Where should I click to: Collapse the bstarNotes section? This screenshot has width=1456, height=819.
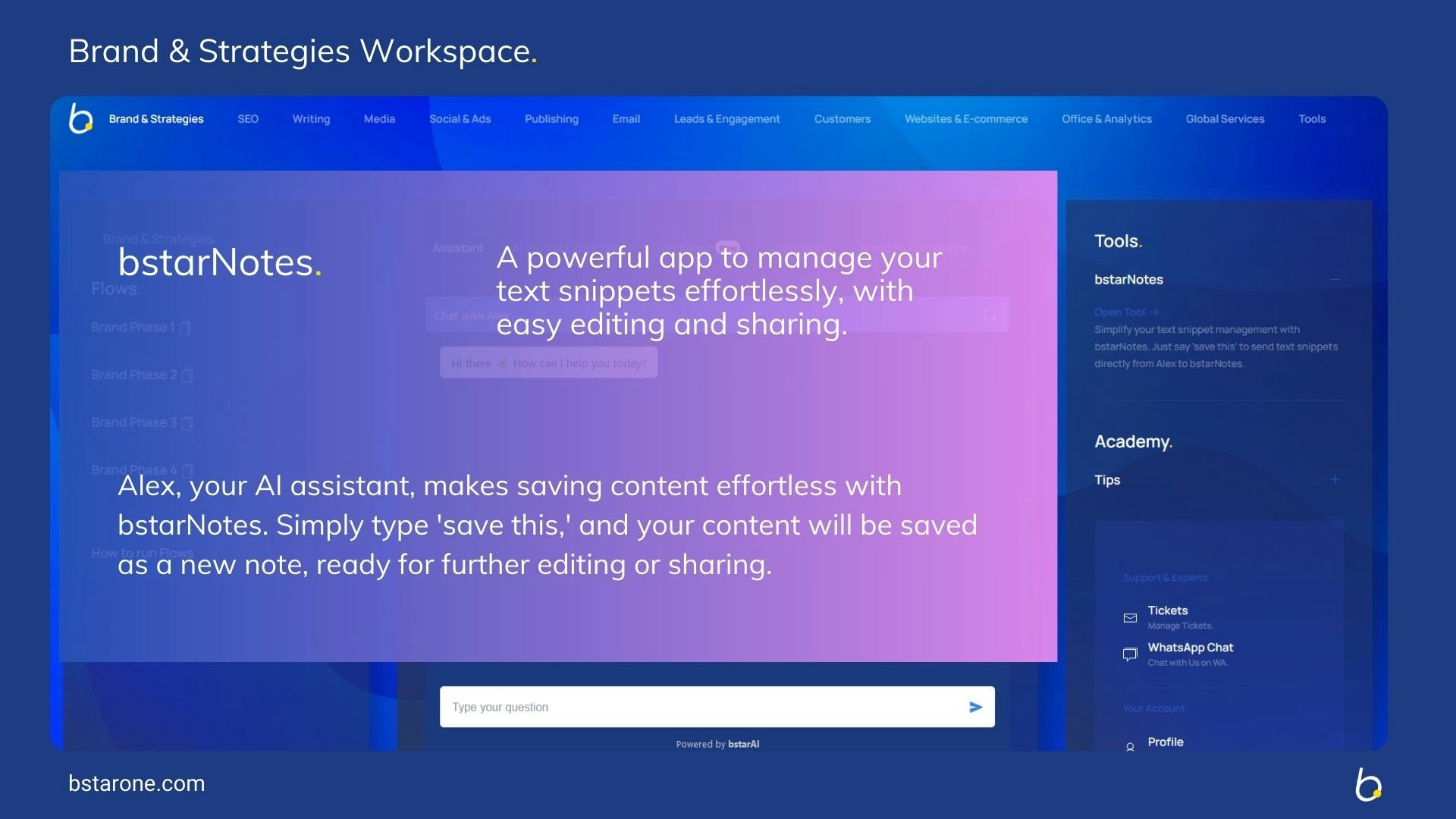coord(1334,280)
